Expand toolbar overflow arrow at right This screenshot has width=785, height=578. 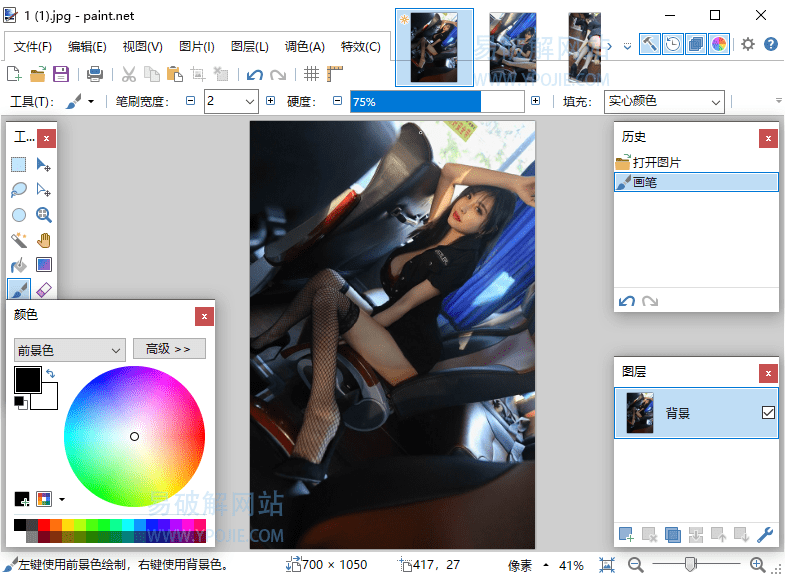pyautogui.click(x=778, y=101)
